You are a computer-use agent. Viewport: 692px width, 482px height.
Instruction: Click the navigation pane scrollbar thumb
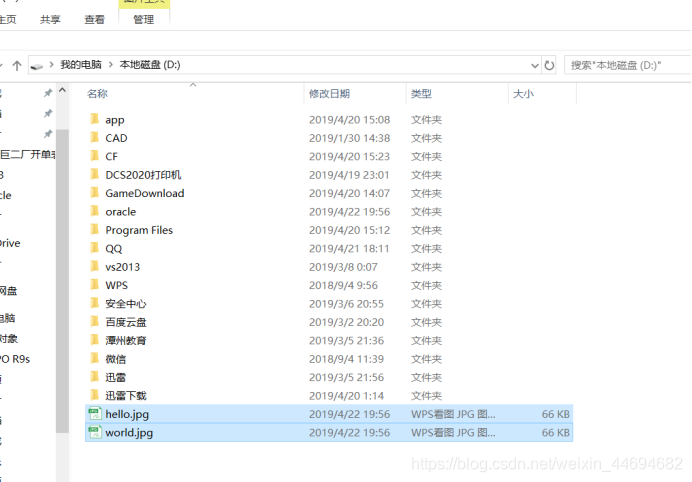click(62, 281)
